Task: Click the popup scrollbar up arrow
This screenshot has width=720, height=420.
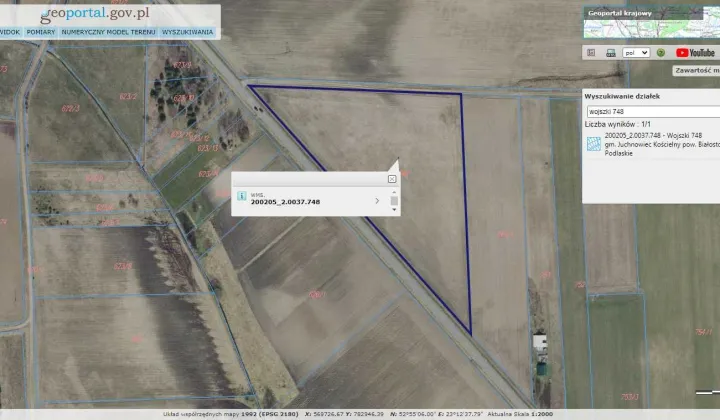Action: pyautogui.click(x=394, y=192)
